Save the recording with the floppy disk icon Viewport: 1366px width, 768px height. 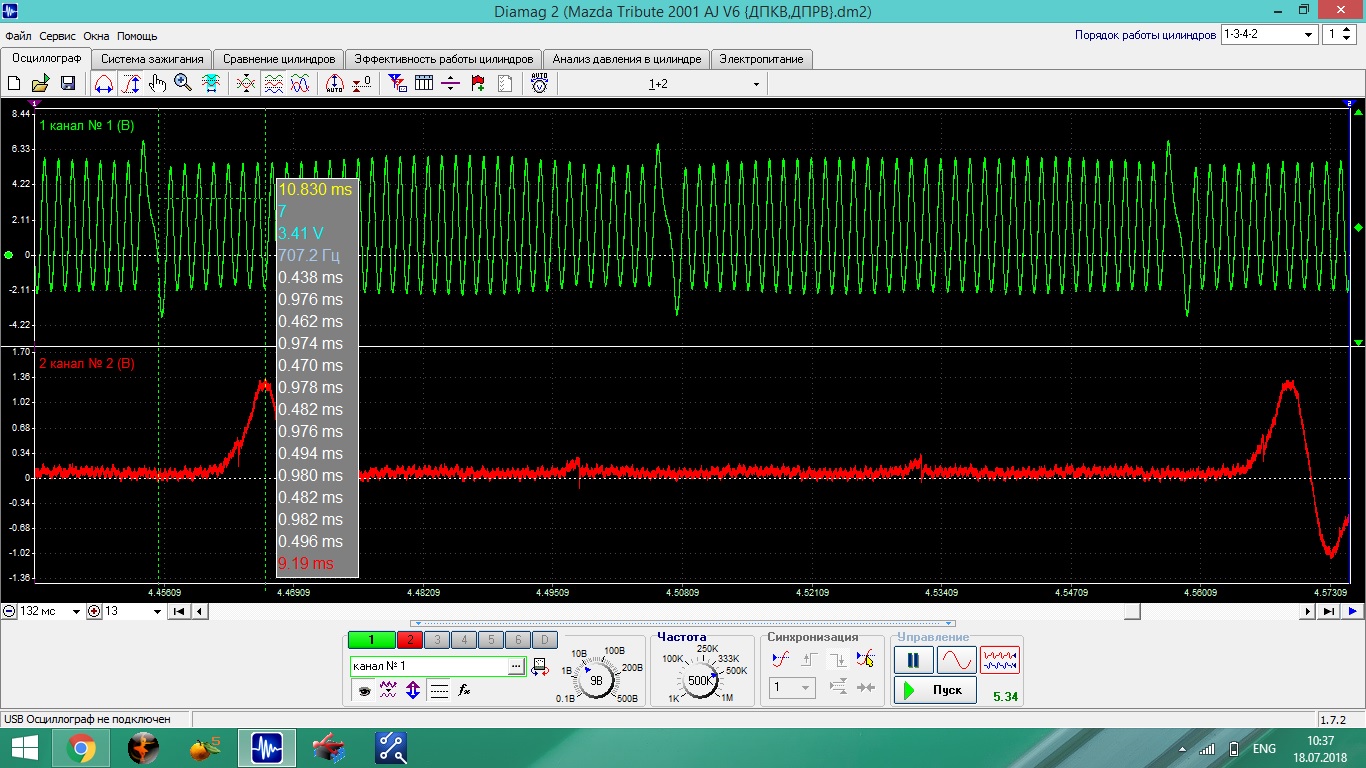coord(67,84)
